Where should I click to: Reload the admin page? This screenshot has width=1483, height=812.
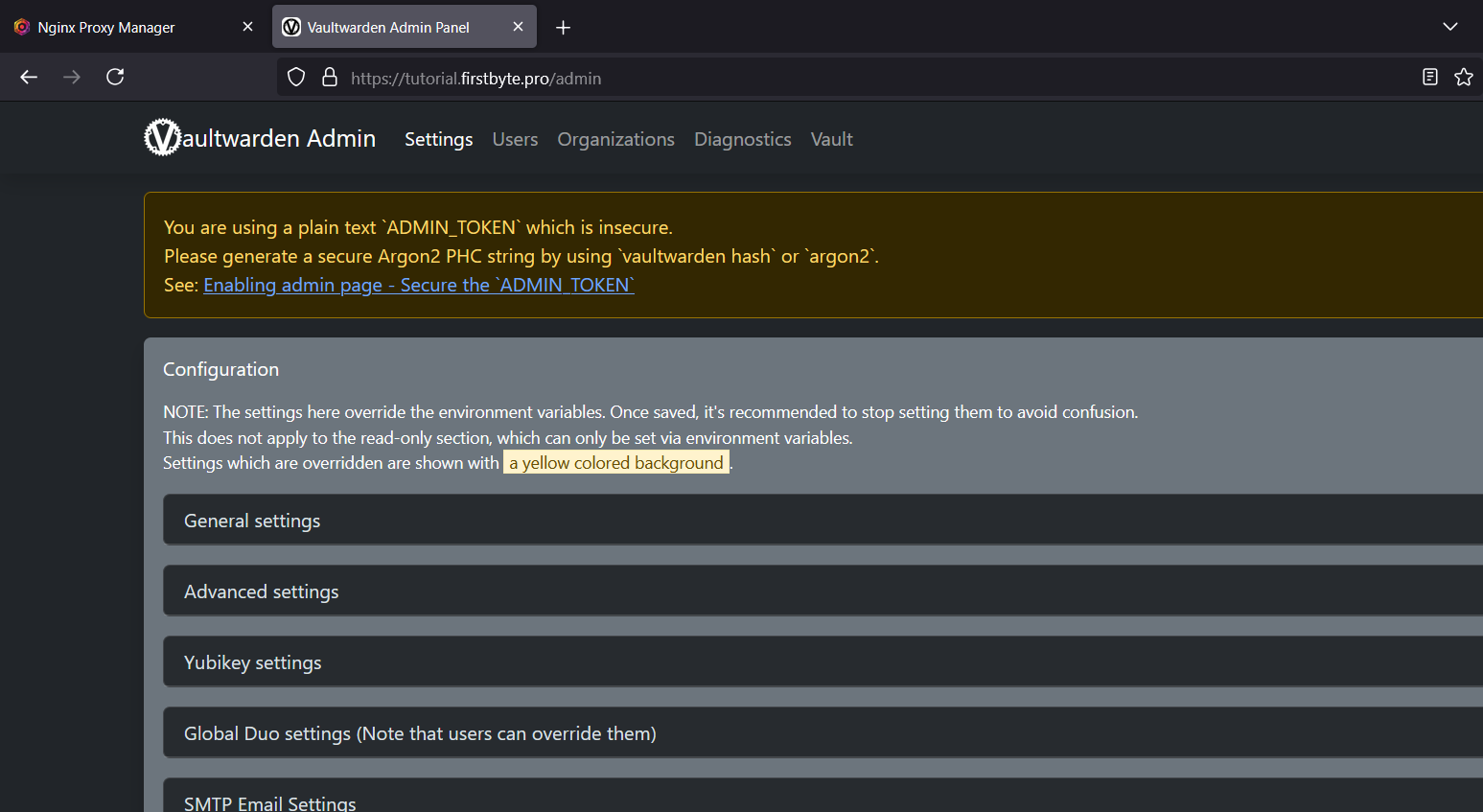pos(115,77)
